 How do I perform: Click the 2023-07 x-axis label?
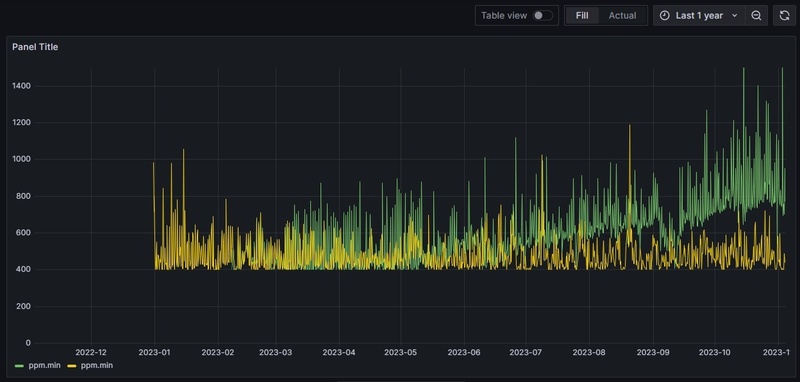point(526,352)
